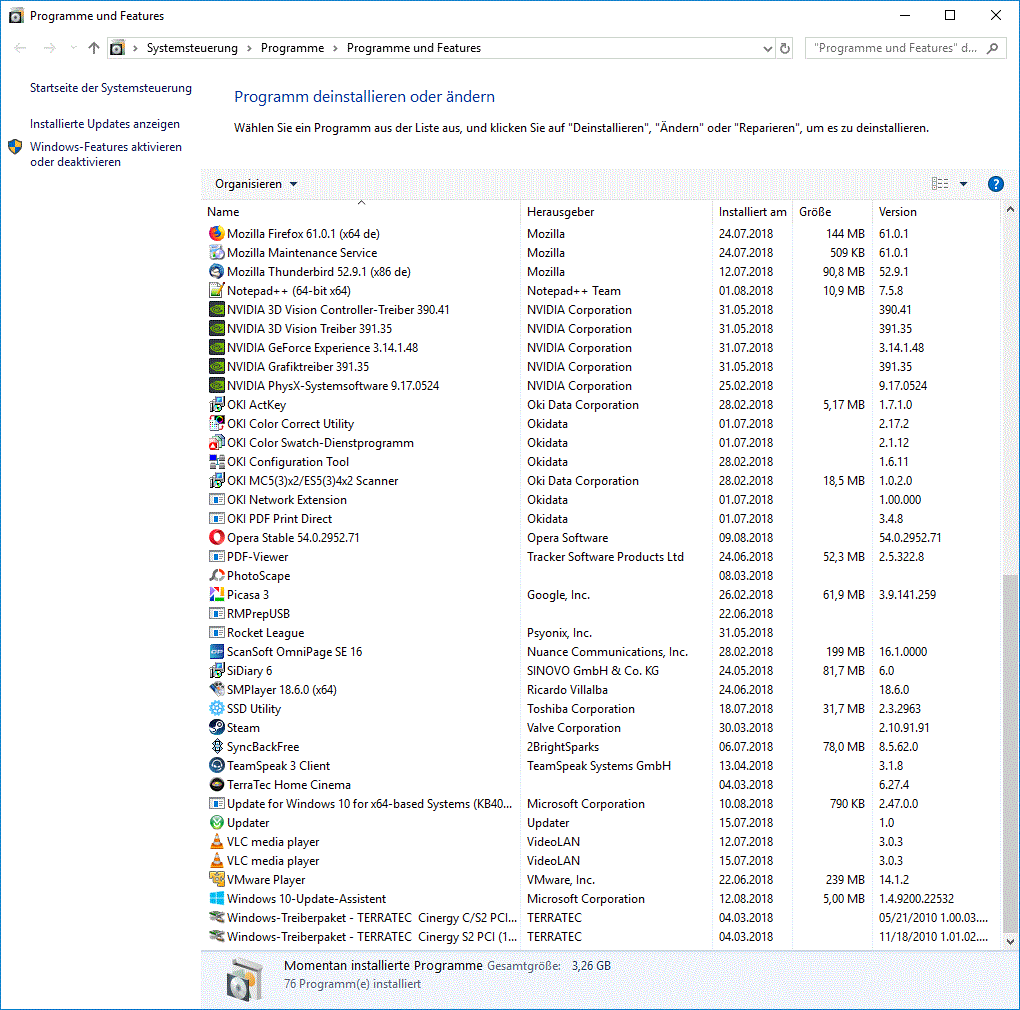This screenshot has width=1020, height=1010.
Task: Select OKI PDF Print Direct entry
Action: [602, 518]
